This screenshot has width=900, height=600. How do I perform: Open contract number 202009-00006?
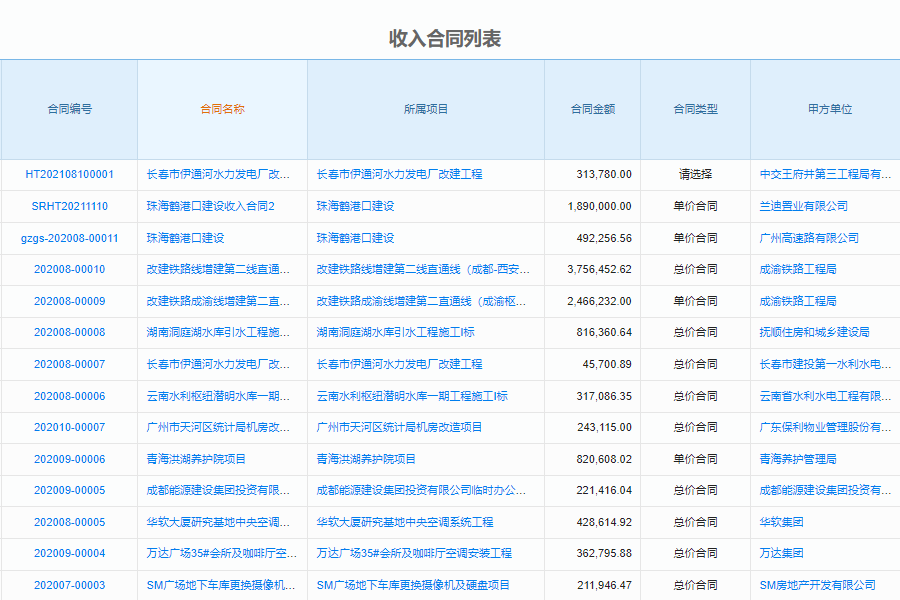tap(69, 459)
